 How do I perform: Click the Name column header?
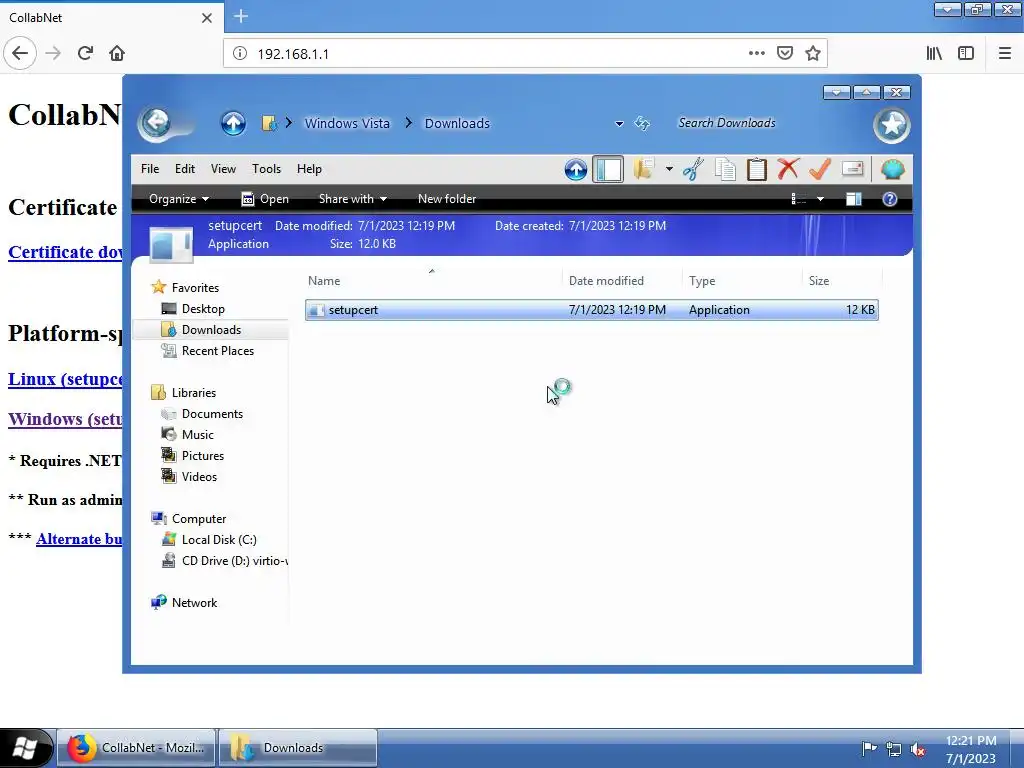[432, 281]
